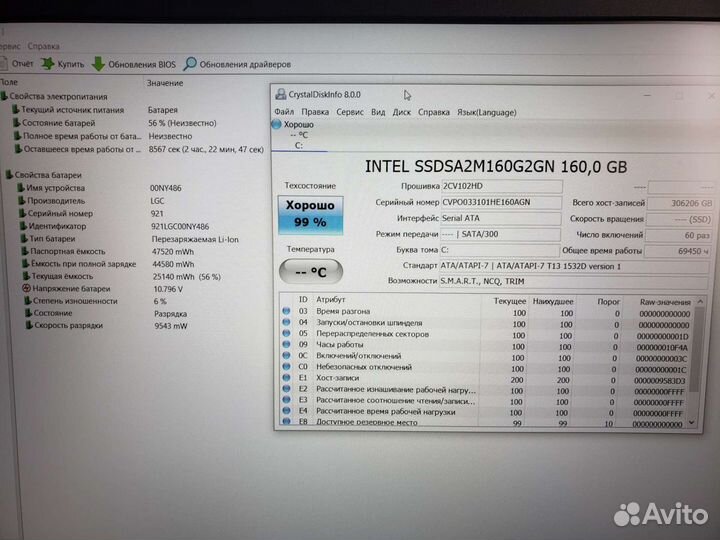The height and width of the screenshot is (540, 720).
Task: Click Обновления драйверов magnifier icon
Action: [x=190, y=64]
